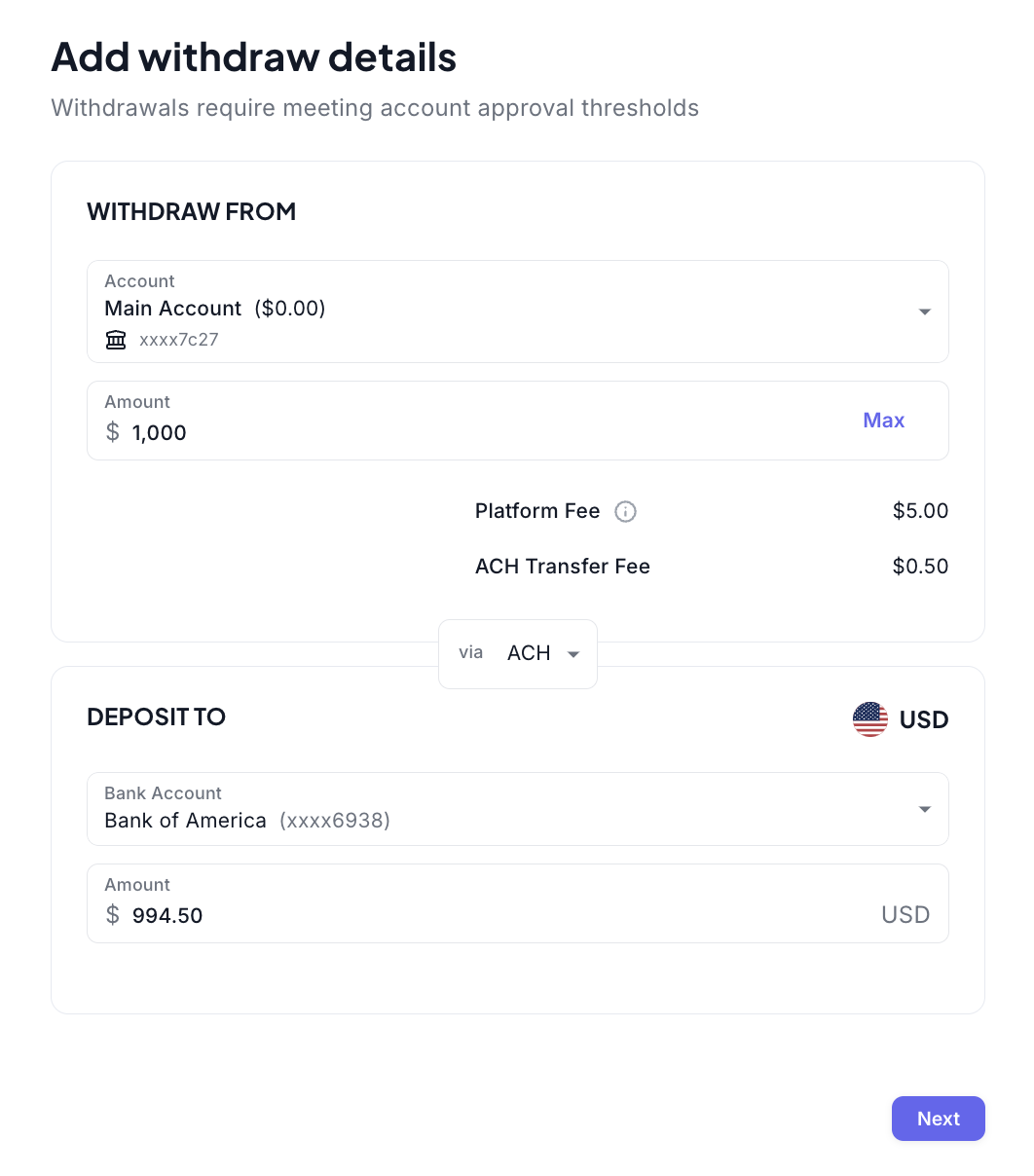The image size is (1034, 1176).
Task: Click the USD suffix in deposit amount
Action: pyautogui.click(x=905, y=915)
